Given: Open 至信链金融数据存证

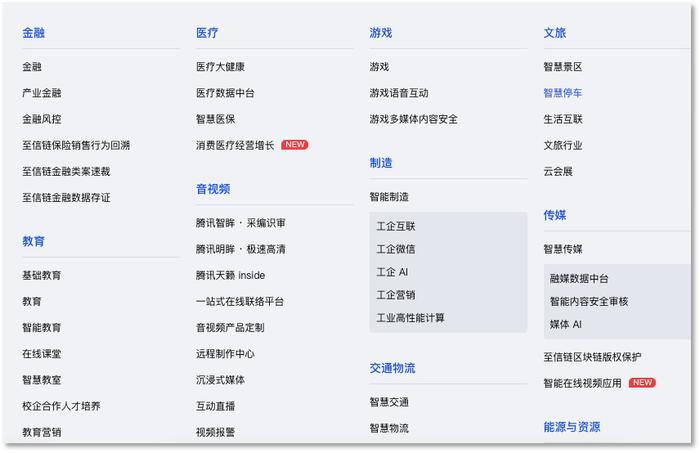Looking at the screenshot, I should (66, 198).
